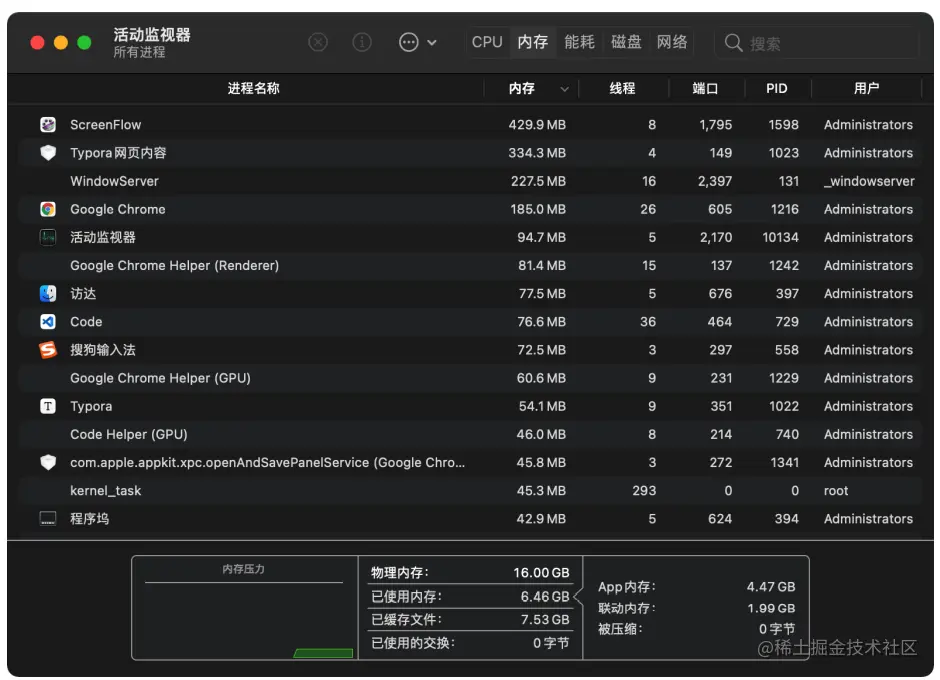Open the 网络 tab
The width and height of the screenshot is (940, 680).
click(x=671, y=42)
